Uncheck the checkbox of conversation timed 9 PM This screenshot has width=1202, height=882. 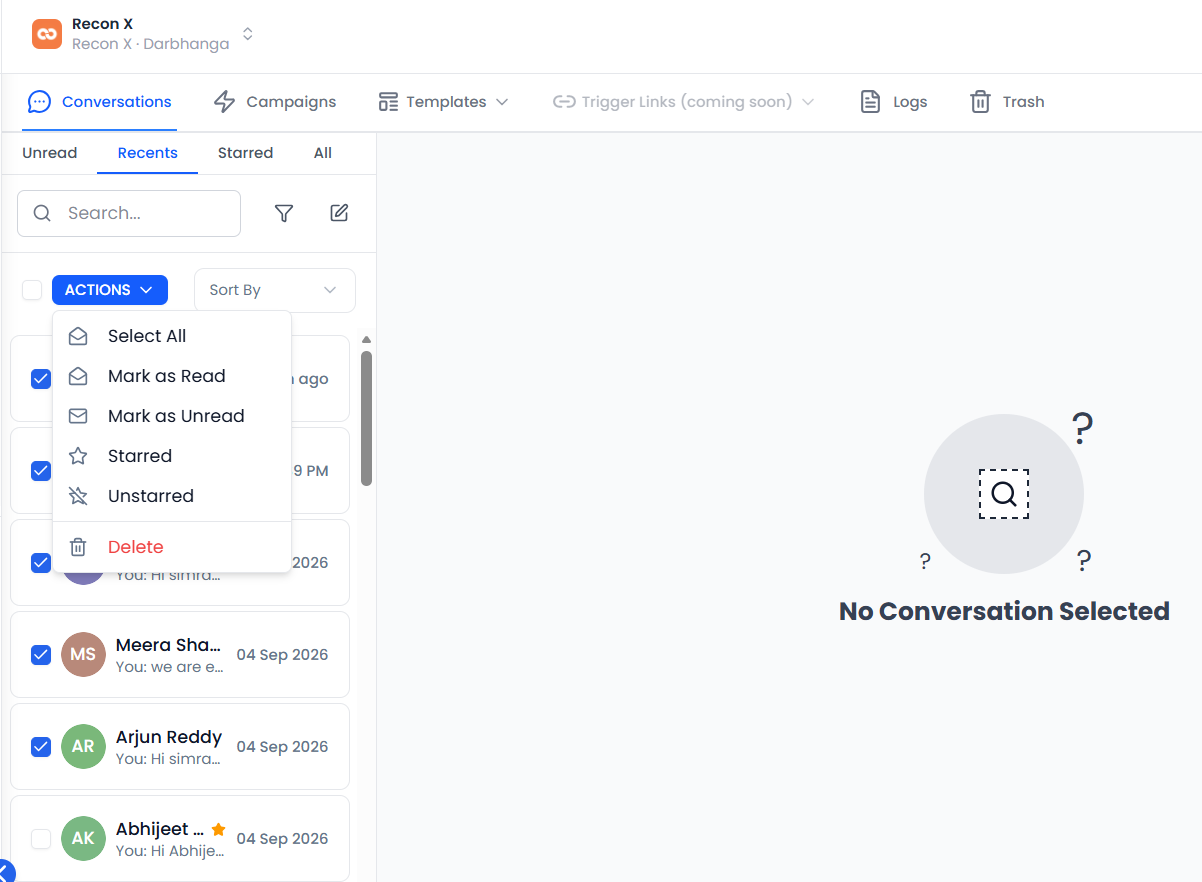[x=41, y=470]
